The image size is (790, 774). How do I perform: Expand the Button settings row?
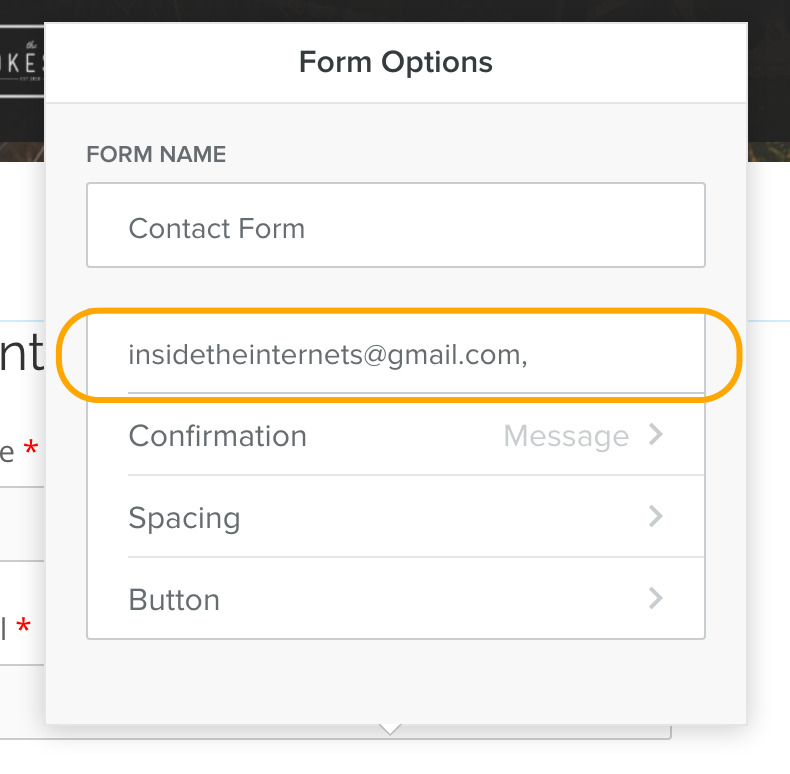click(x=396, y=599)
